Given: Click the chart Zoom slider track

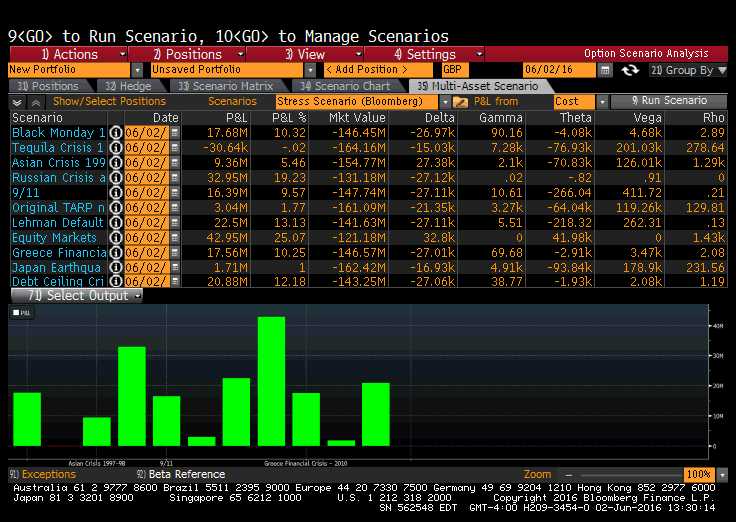Looking at the screenshot, I should [618, 474].
